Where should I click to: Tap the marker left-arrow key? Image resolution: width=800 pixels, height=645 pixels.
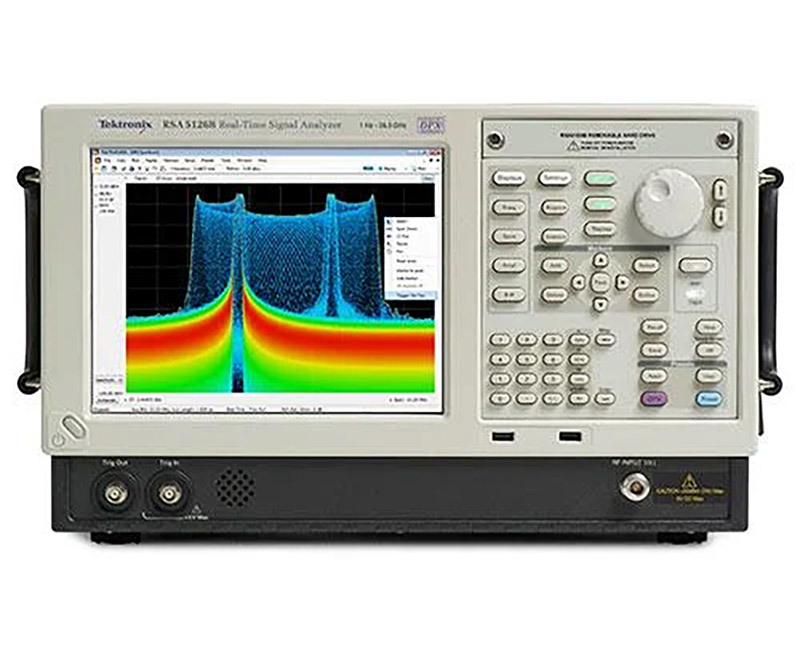pos(578,282)
